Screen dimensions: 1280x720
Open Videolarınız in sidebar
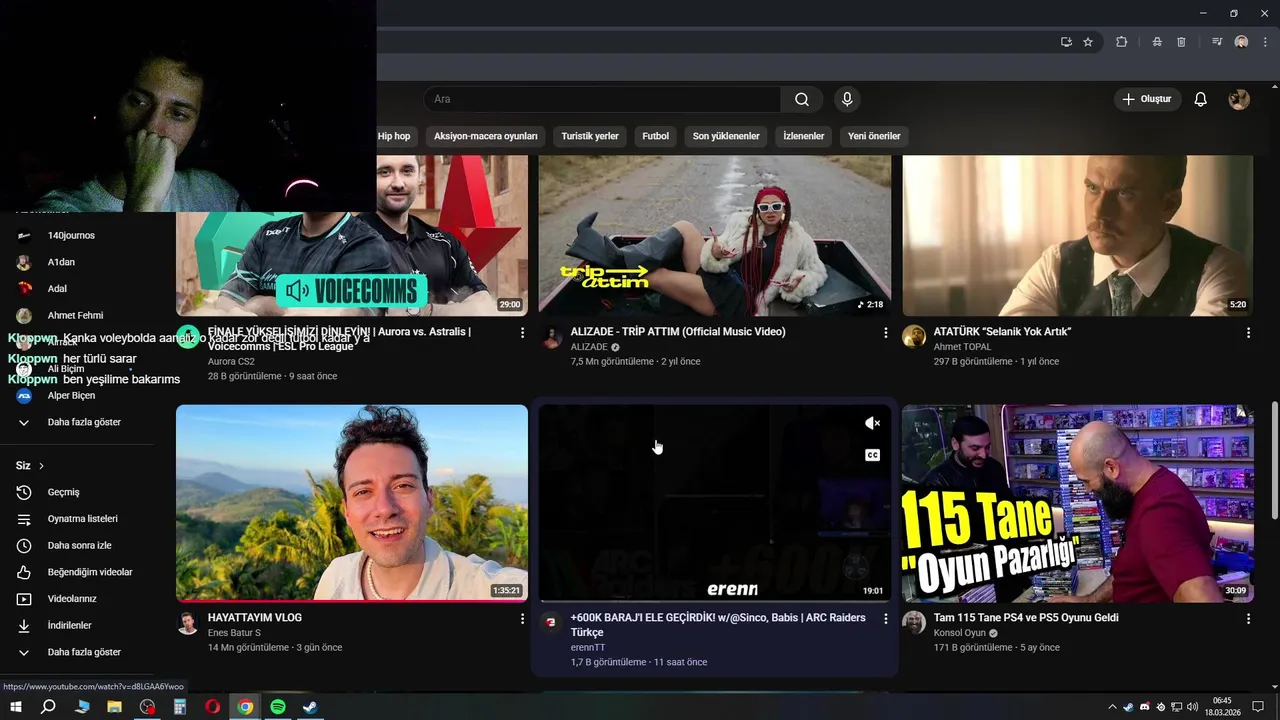click(x=72, y=599)
